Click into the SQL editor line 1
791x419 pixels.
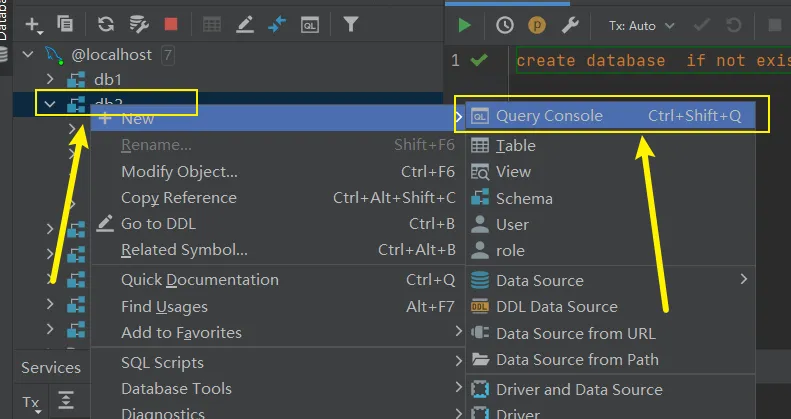pyautogui.click(x=650, y=61)
